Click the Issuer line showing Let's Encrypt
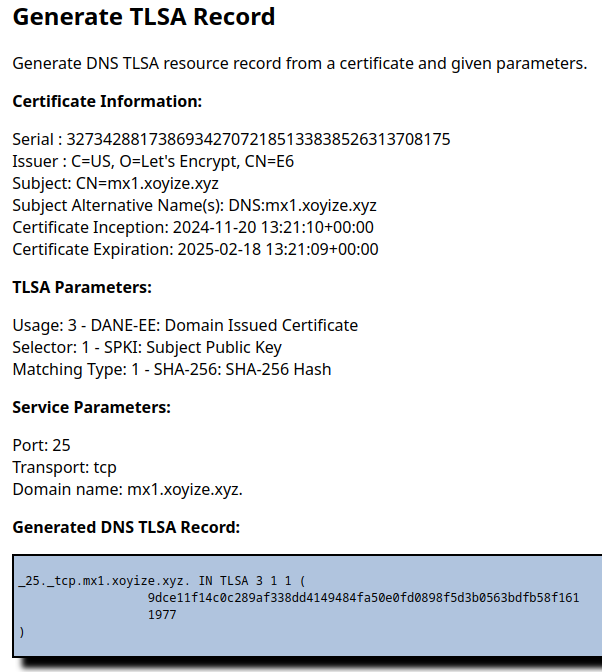Image resolution: width=602 pixels, height=672 pixels. (x=153, y=161)
